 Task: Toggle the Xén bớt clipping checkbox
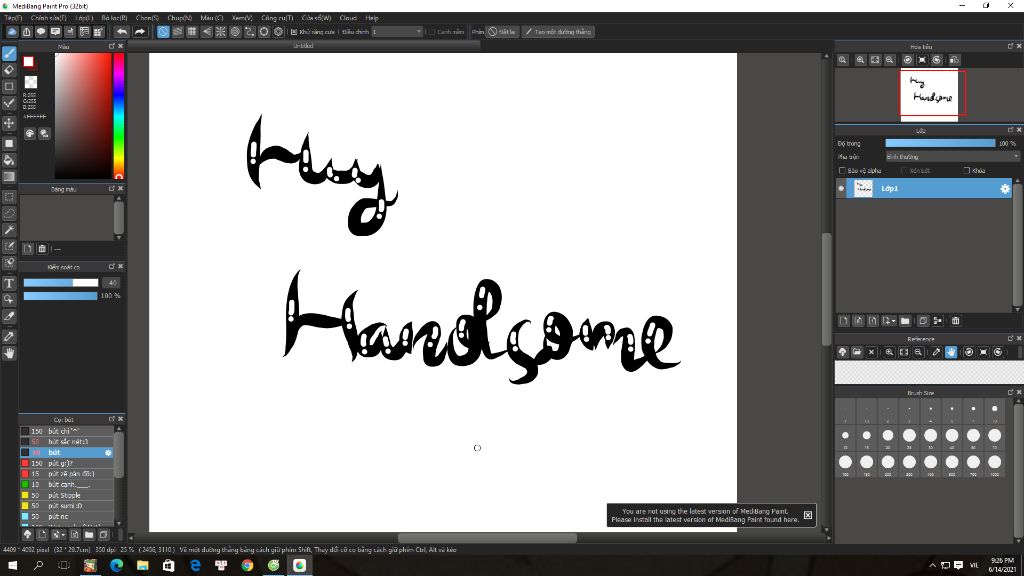click(904, 170)
